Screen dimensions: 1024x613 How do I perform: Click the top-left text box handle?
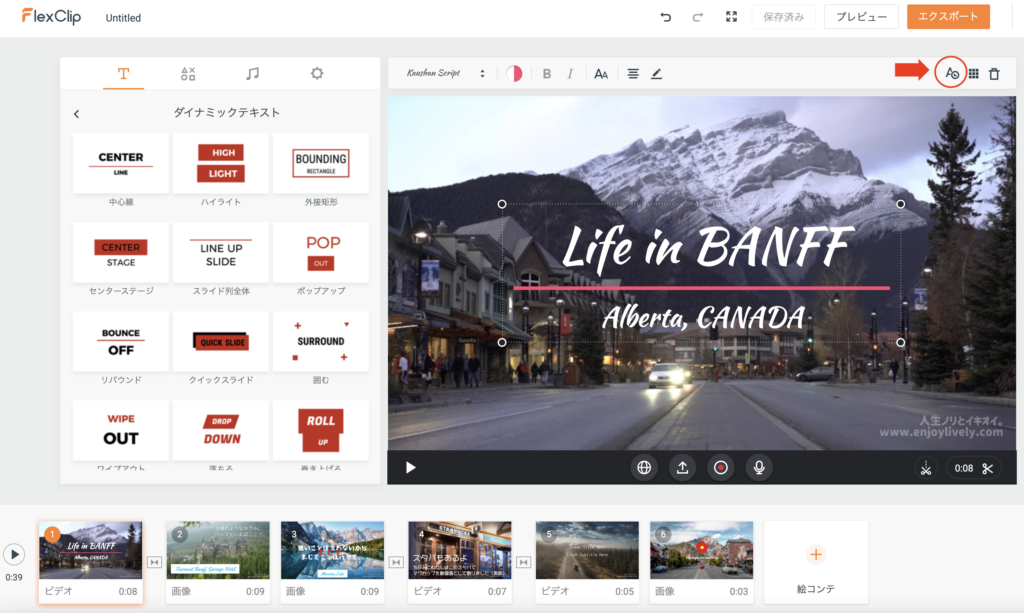click(x=502, y=204)
